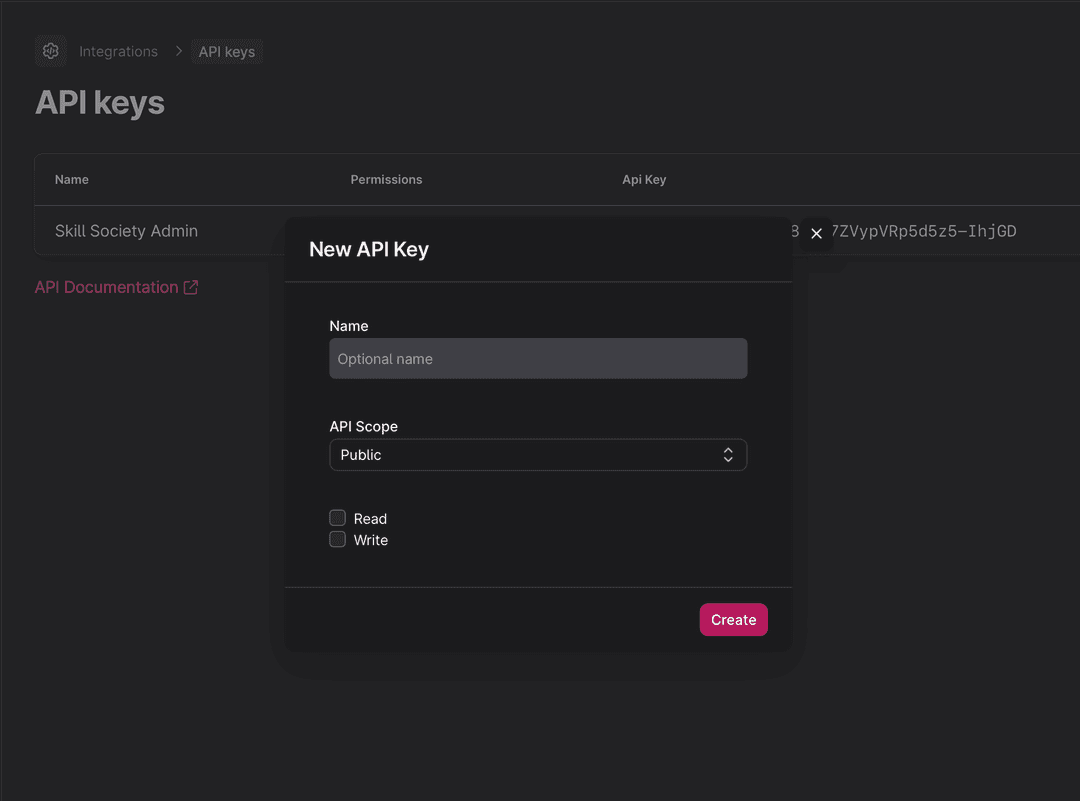Click the New API Key dialog title

(x=369, y=250)
